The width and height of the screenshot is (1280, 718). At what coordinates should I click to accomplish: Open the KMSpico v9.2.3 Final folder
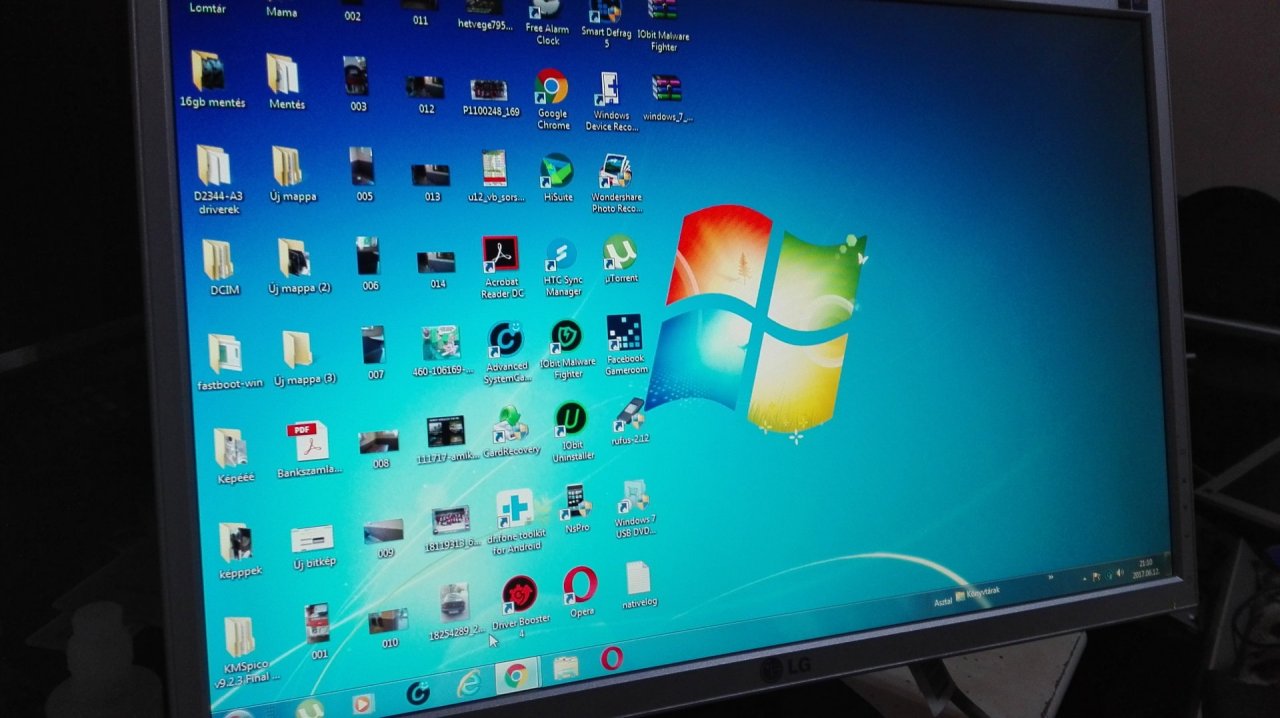coord(239,637)
